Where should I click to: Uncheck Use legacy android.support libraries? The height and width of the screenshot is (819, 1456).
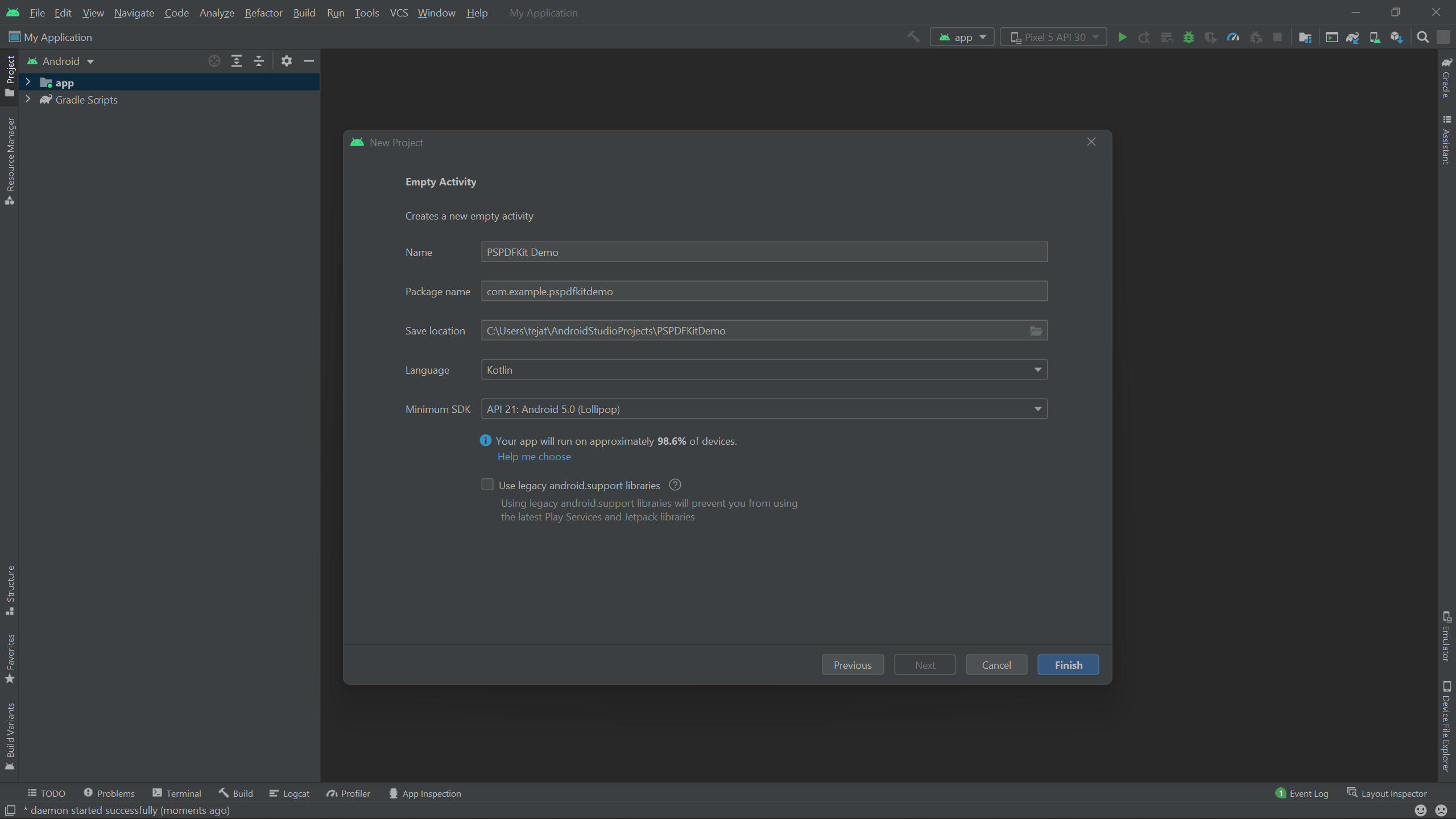pos(487,484)
